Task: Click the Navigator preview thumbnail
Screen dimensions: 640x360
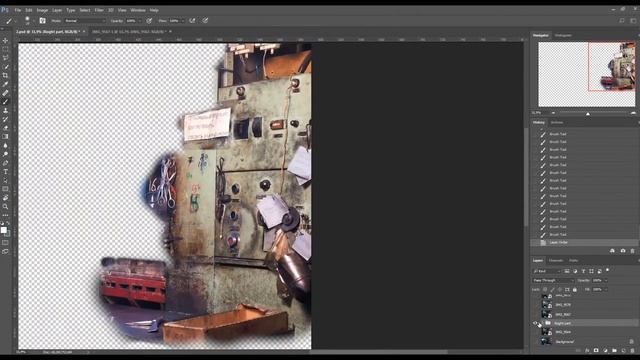Action: coord(587,74)
